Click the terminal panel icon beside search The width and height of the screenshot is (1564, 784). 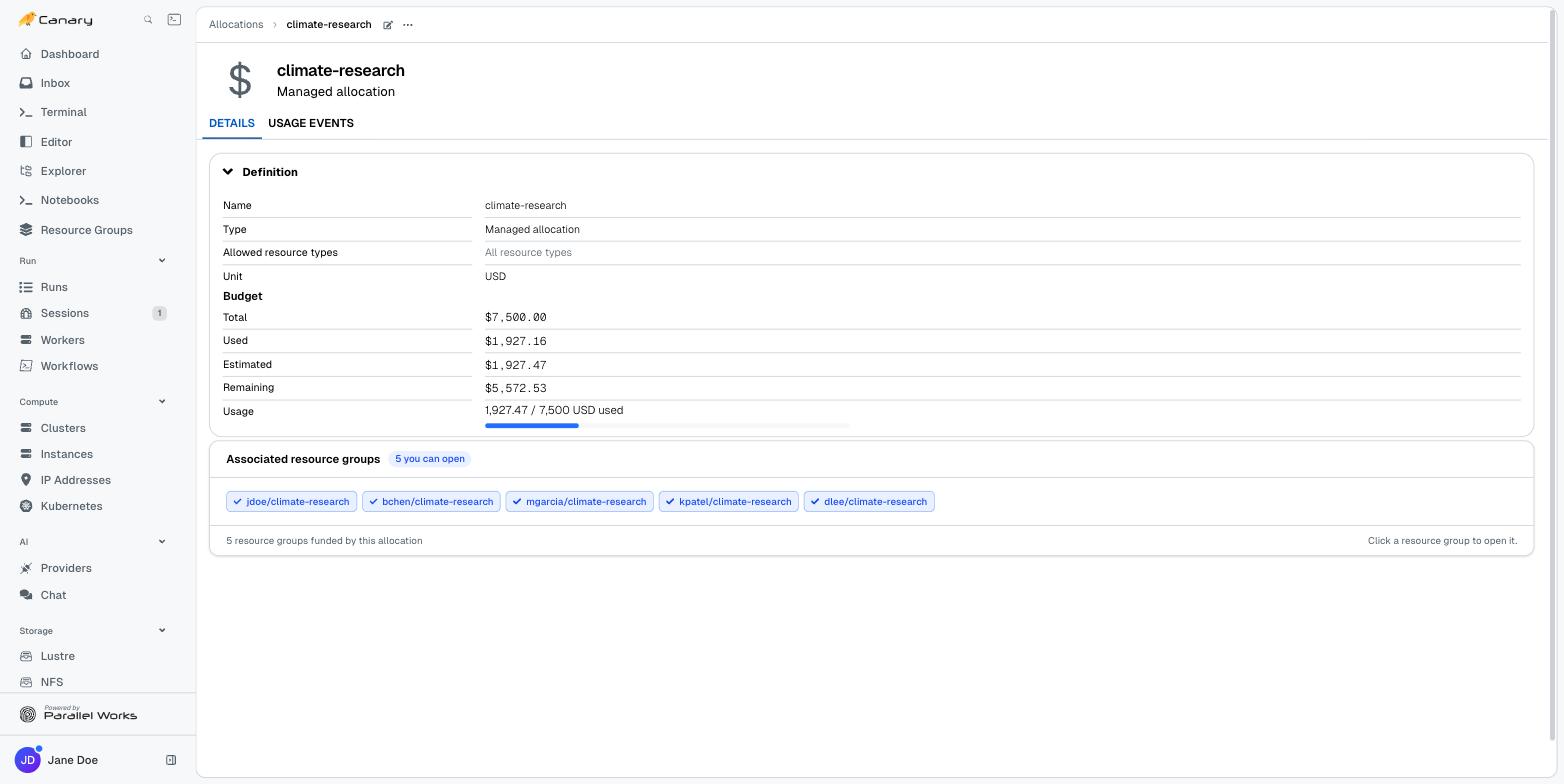[174, 19]
